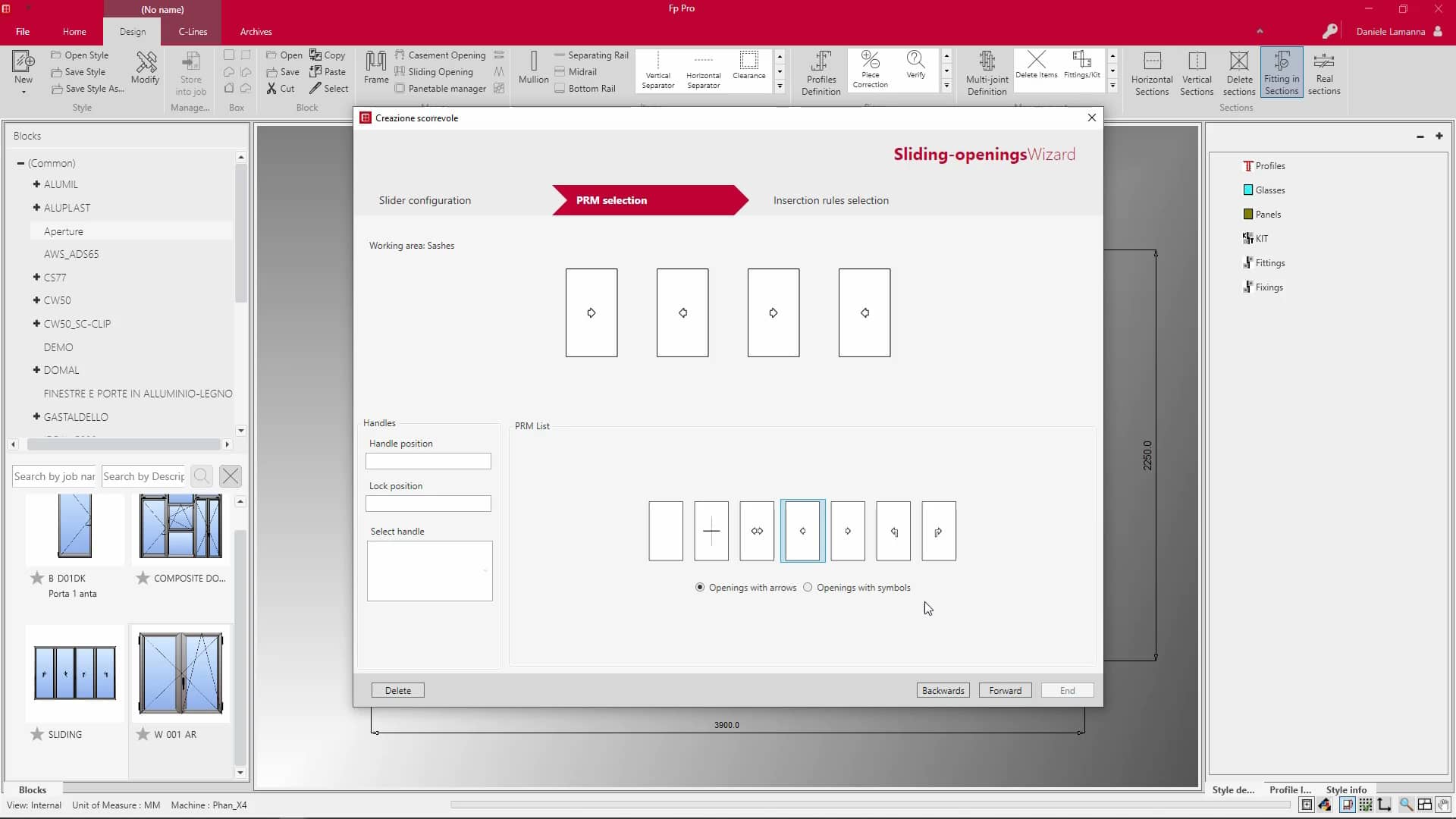Select the SLIDING block thumbnail
This screenshot has width=1456, height=819.
(x=75, y=673)
